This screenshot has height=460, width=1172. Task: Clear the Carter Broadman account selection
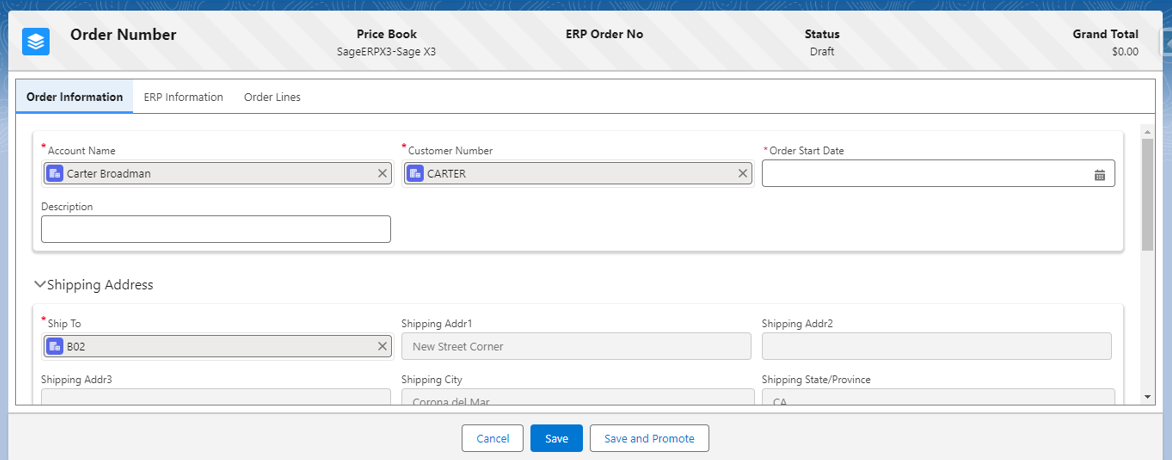click(382, 173)
